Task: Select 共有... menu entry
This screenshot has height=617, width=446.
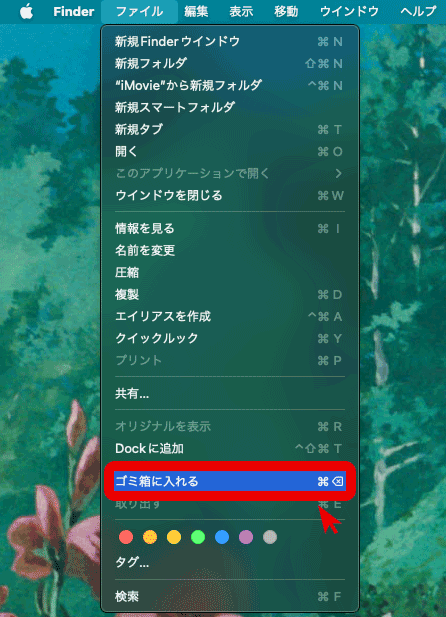Action: pos(230,393)
